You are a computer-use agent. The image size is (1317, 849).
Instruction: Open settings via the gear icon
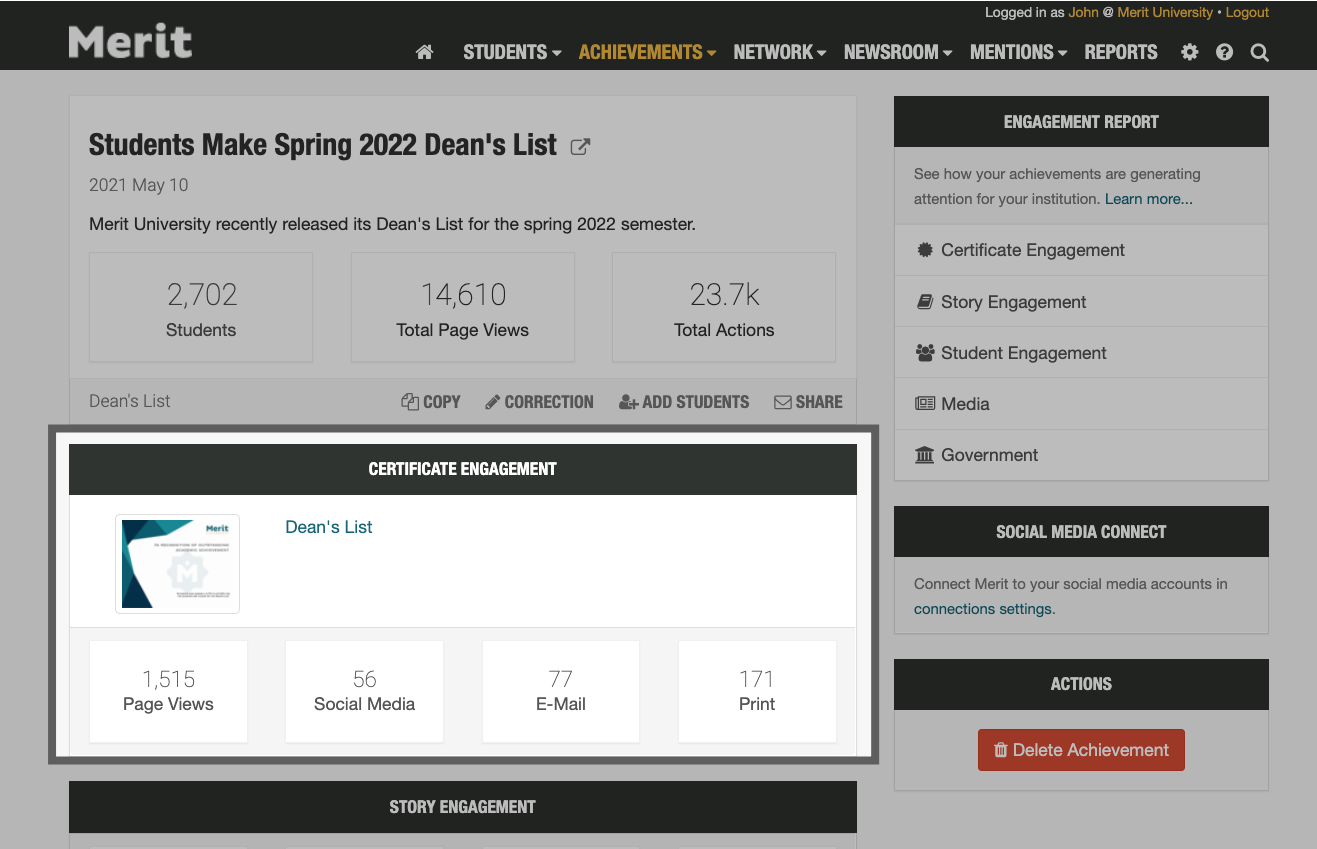click(1189, 52)
